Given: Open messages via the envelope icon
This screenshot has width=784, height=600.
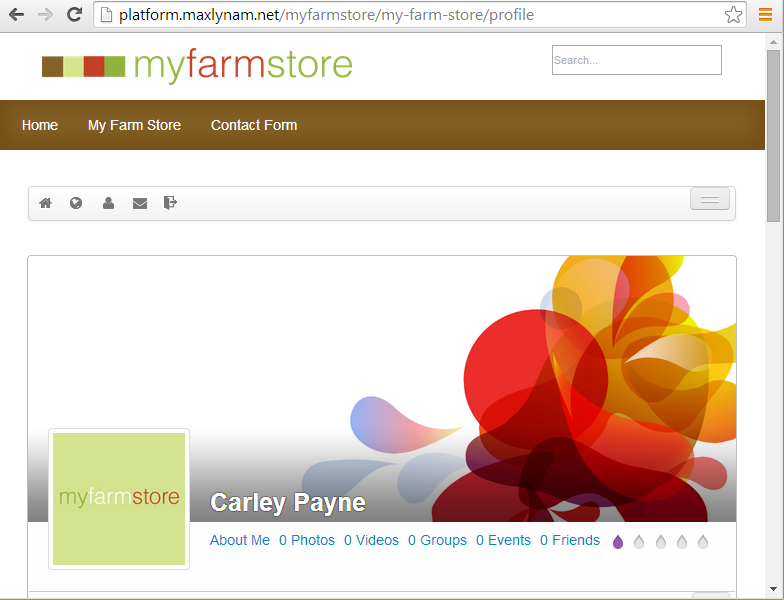Looking at the screenshot, I should tap(140, 203).
